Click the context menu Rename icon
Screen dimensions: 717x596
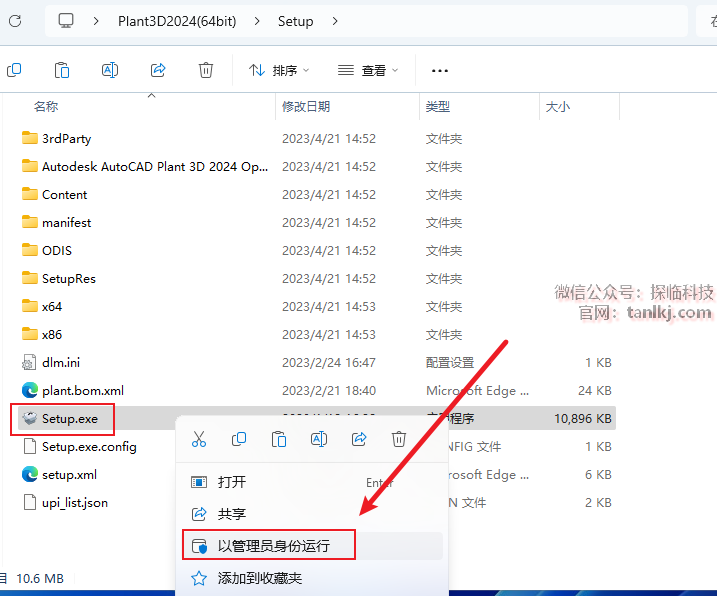pos(319,439)
